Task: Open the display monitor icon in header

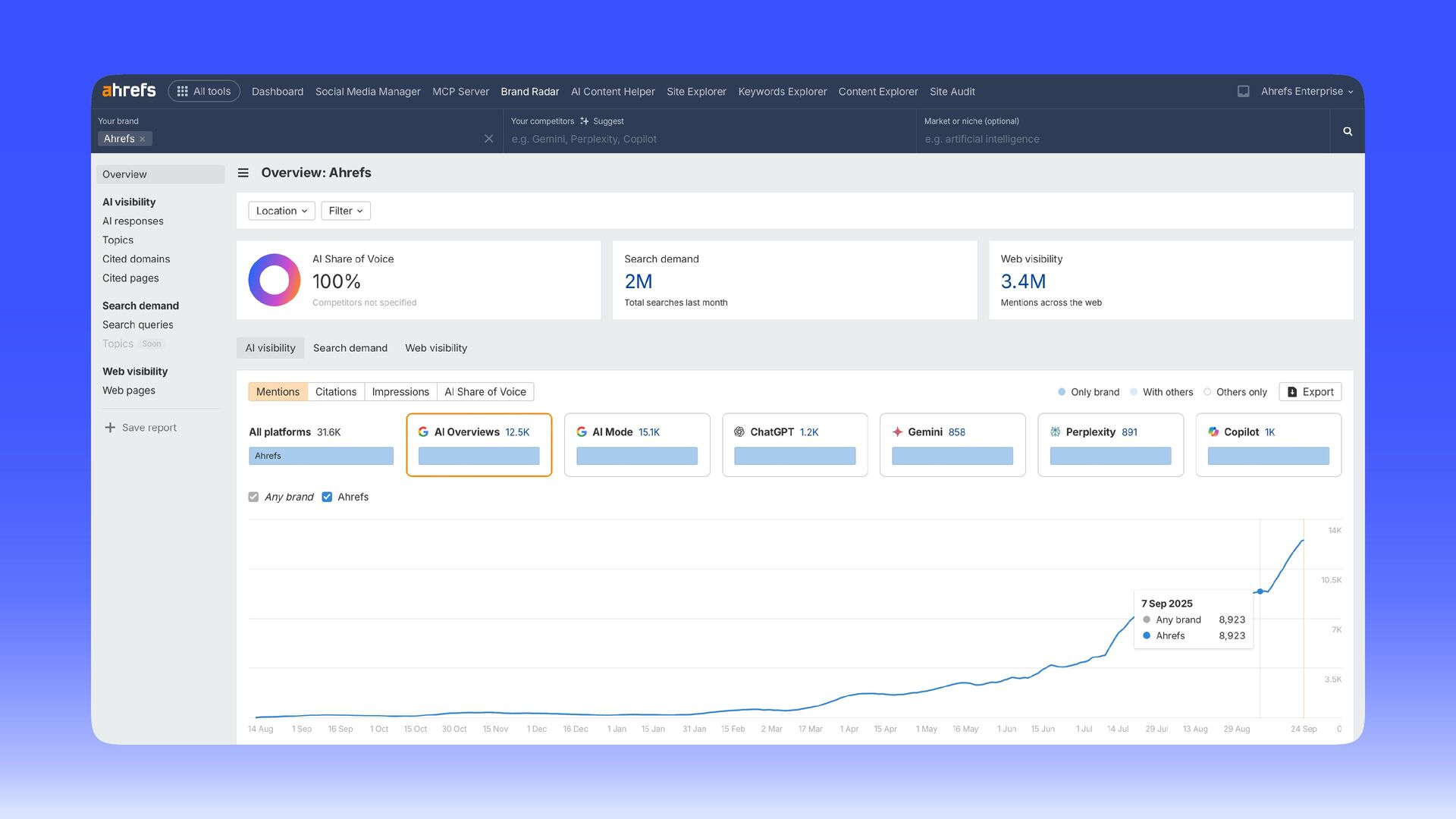Action: [x=1243, y=91]
